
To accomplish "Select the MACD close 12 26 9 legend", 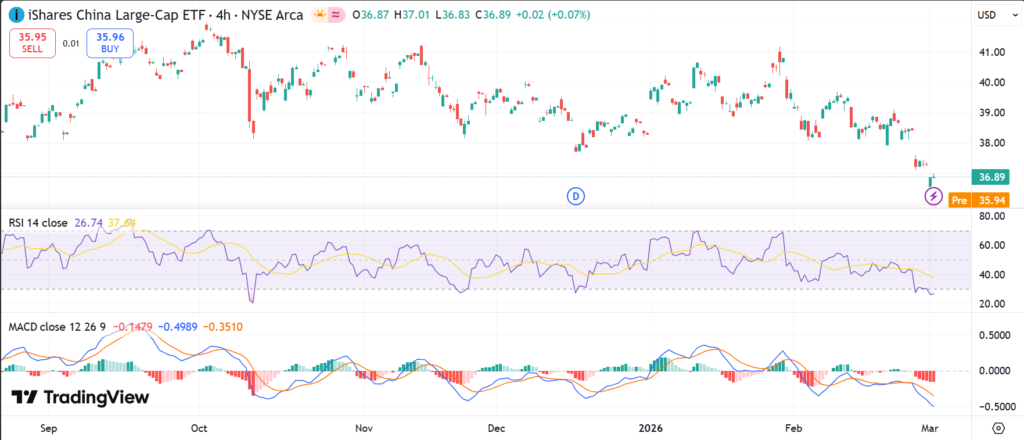I will [x=57, y=327].
